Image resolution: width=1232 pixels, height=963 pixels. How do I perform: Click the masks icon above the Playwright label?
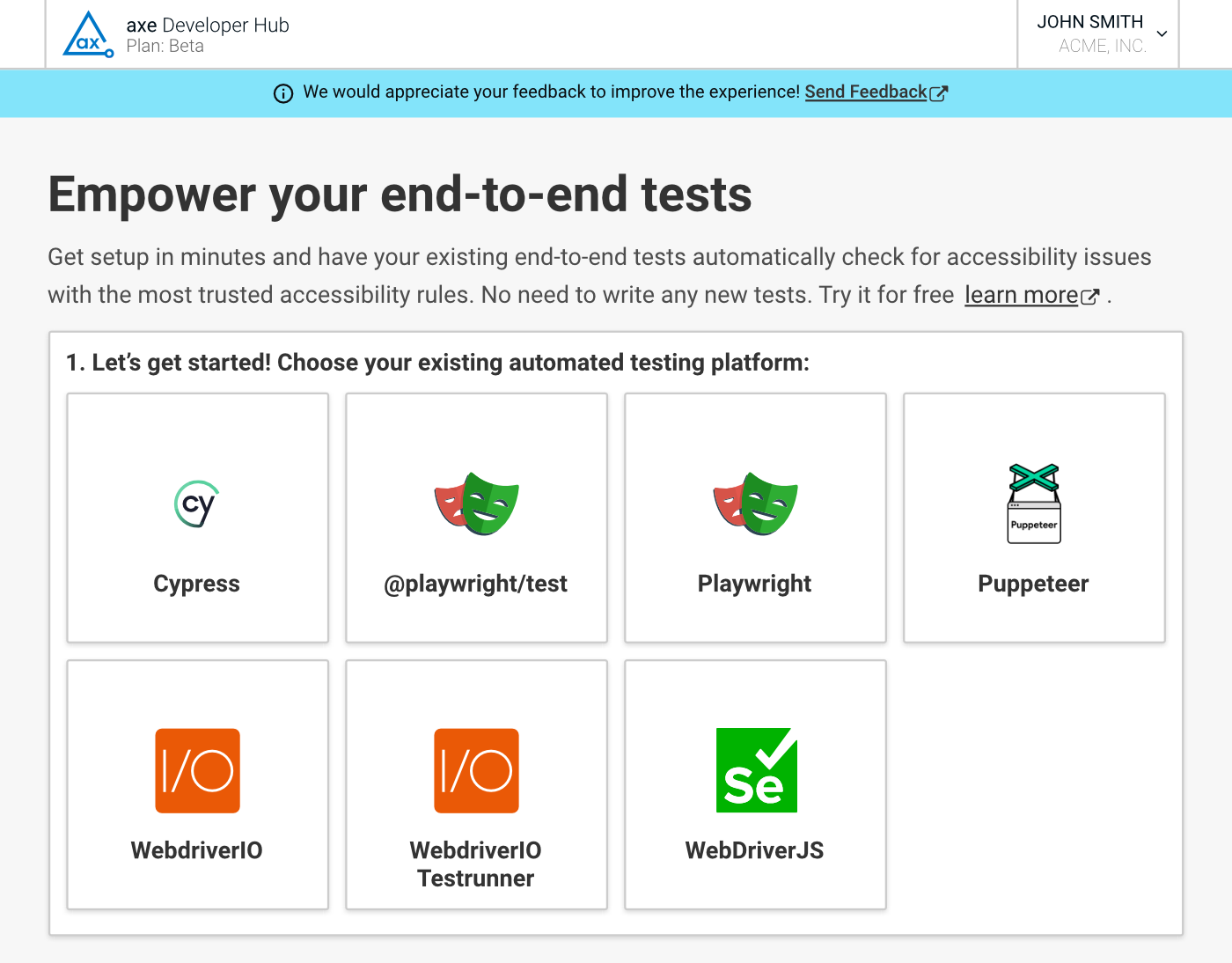pos(755,504)
